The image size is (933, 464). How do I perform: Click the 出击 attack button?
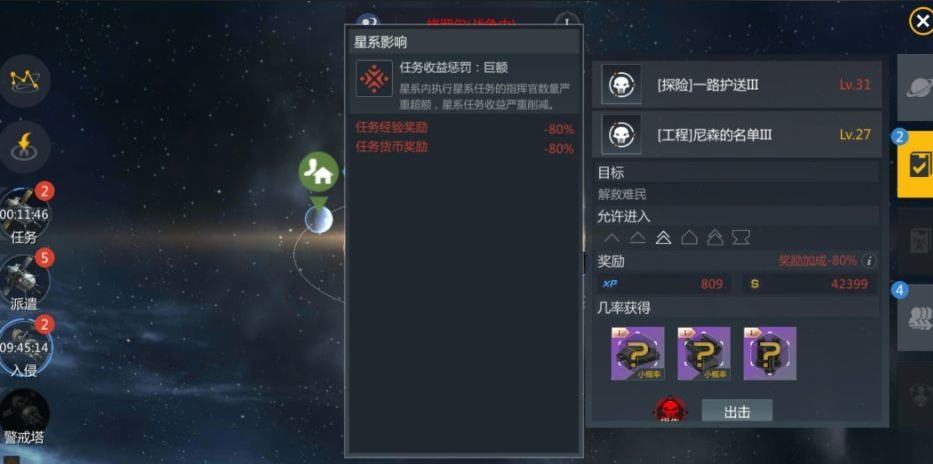737,411
